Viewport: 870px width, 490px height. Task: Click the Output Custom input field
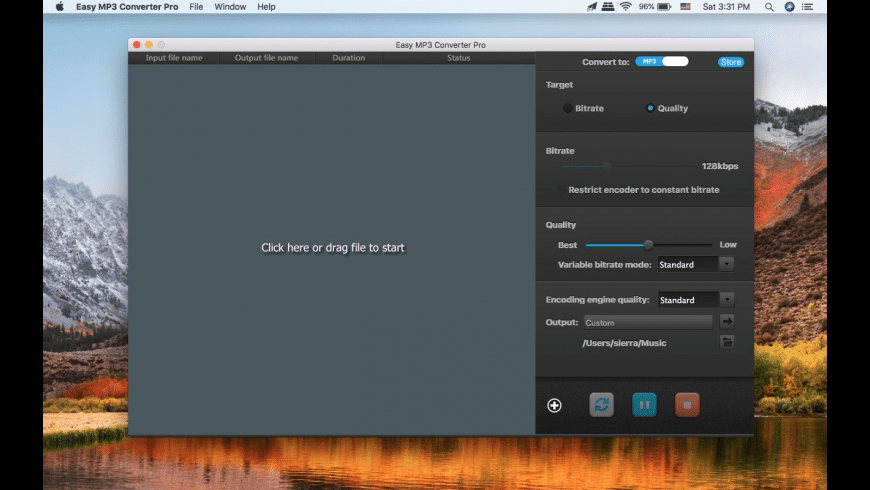[648, 322]
